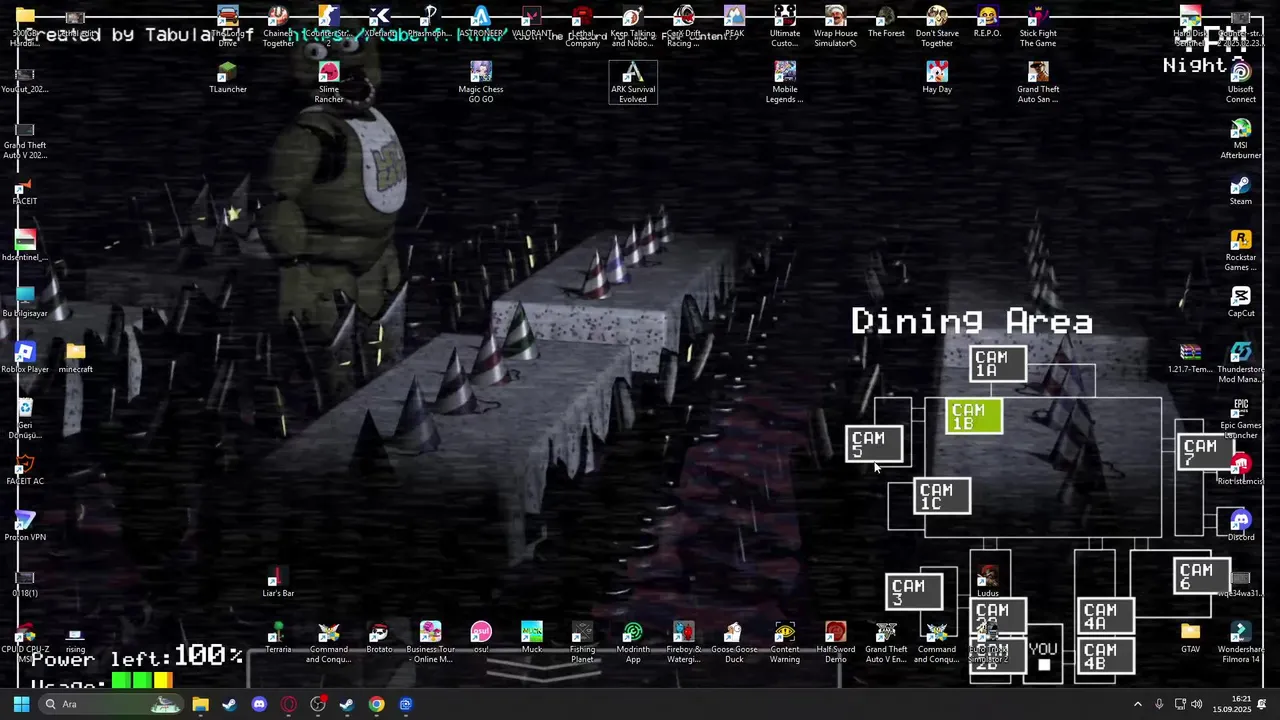Launch Counter-Strike 2 desktop shortcut

click(328, 26)
